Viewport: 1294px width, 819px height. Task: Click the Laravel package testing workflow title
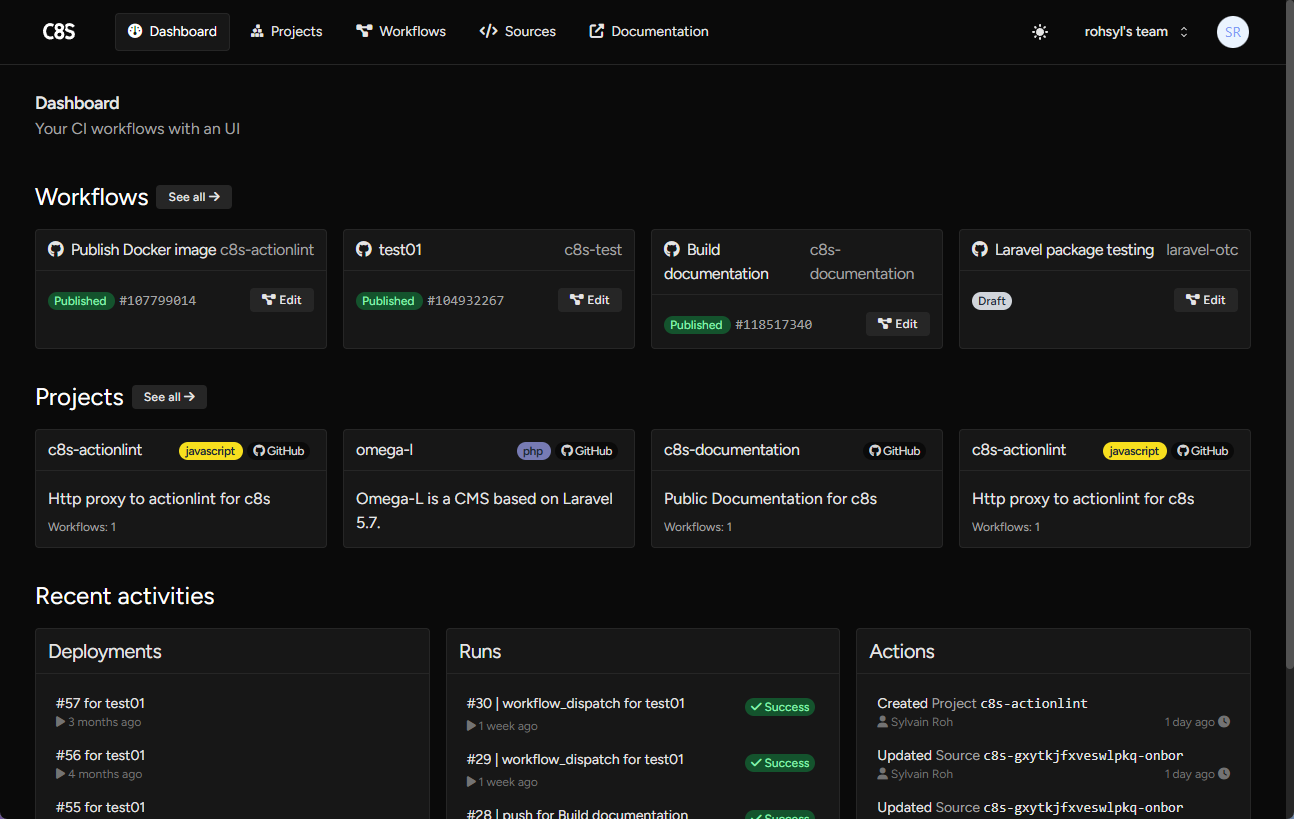(x=1074, y=250)
